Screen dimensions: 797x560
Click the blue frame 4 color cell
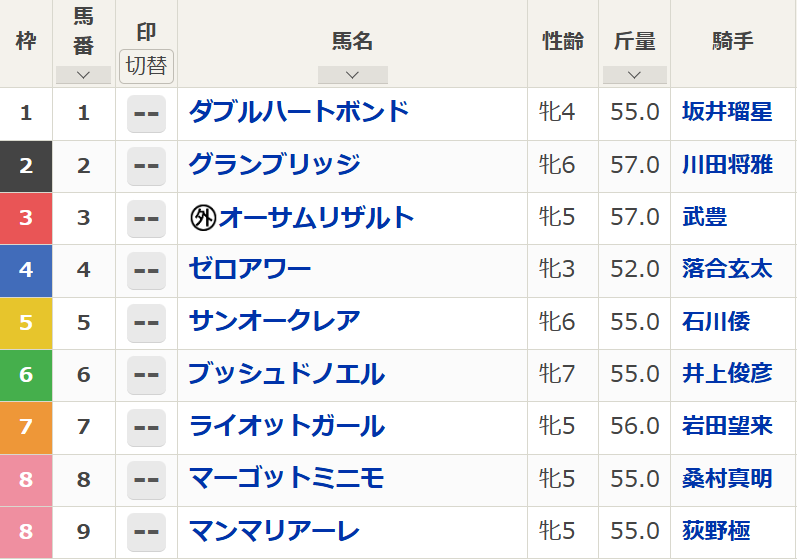(26, 271)
